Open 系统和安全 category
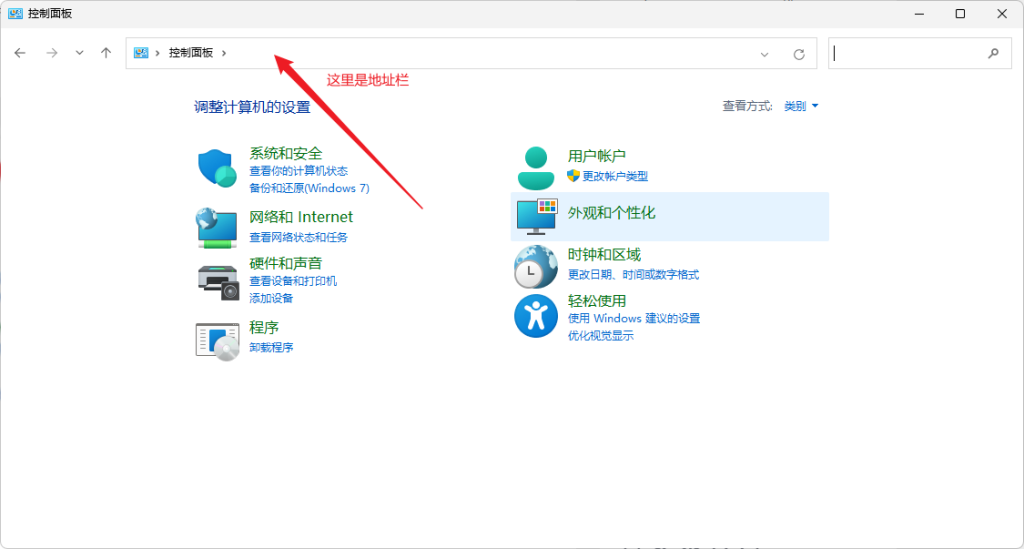This screenshot has height=549, width=1024. pyautogui.click(x=285, y=153)
